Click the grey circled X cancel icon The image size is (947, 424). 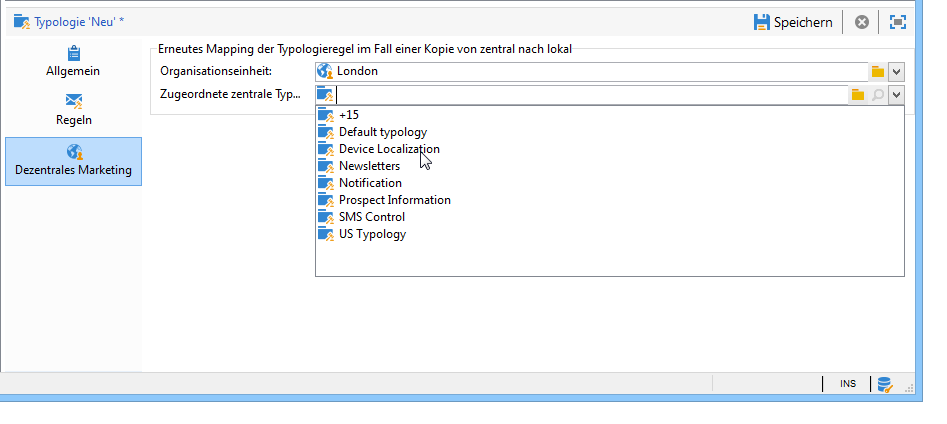(862, 22)
